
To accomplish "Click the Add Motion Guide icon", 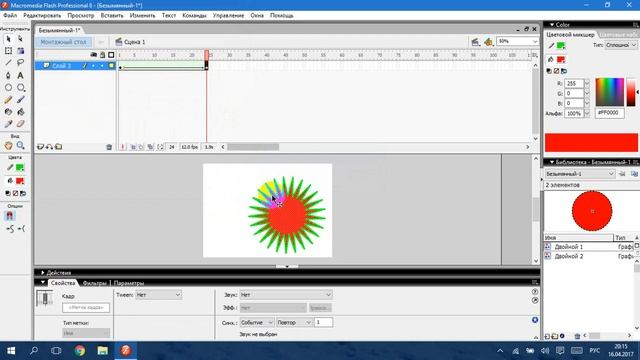I will pos(49,147).
